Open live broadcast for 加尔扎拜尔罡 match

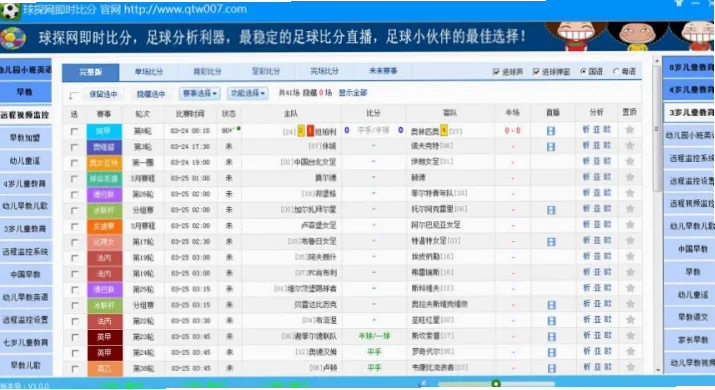[x=551, y=210]
